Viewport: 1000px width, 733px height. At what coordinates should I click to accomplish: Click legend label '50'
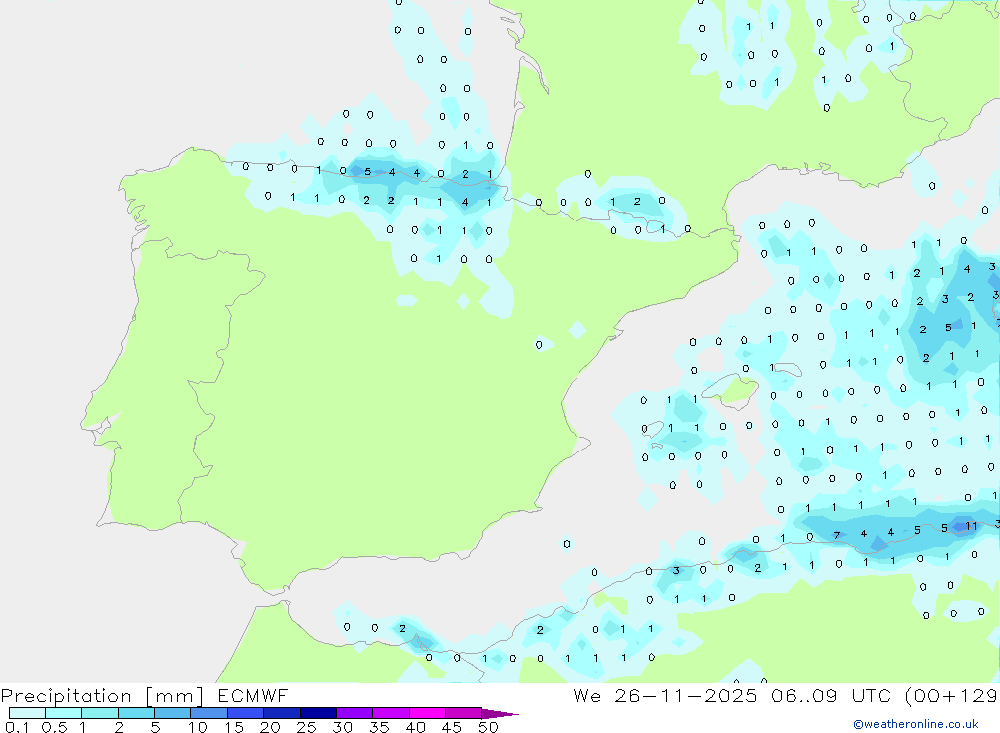[488, 727]
